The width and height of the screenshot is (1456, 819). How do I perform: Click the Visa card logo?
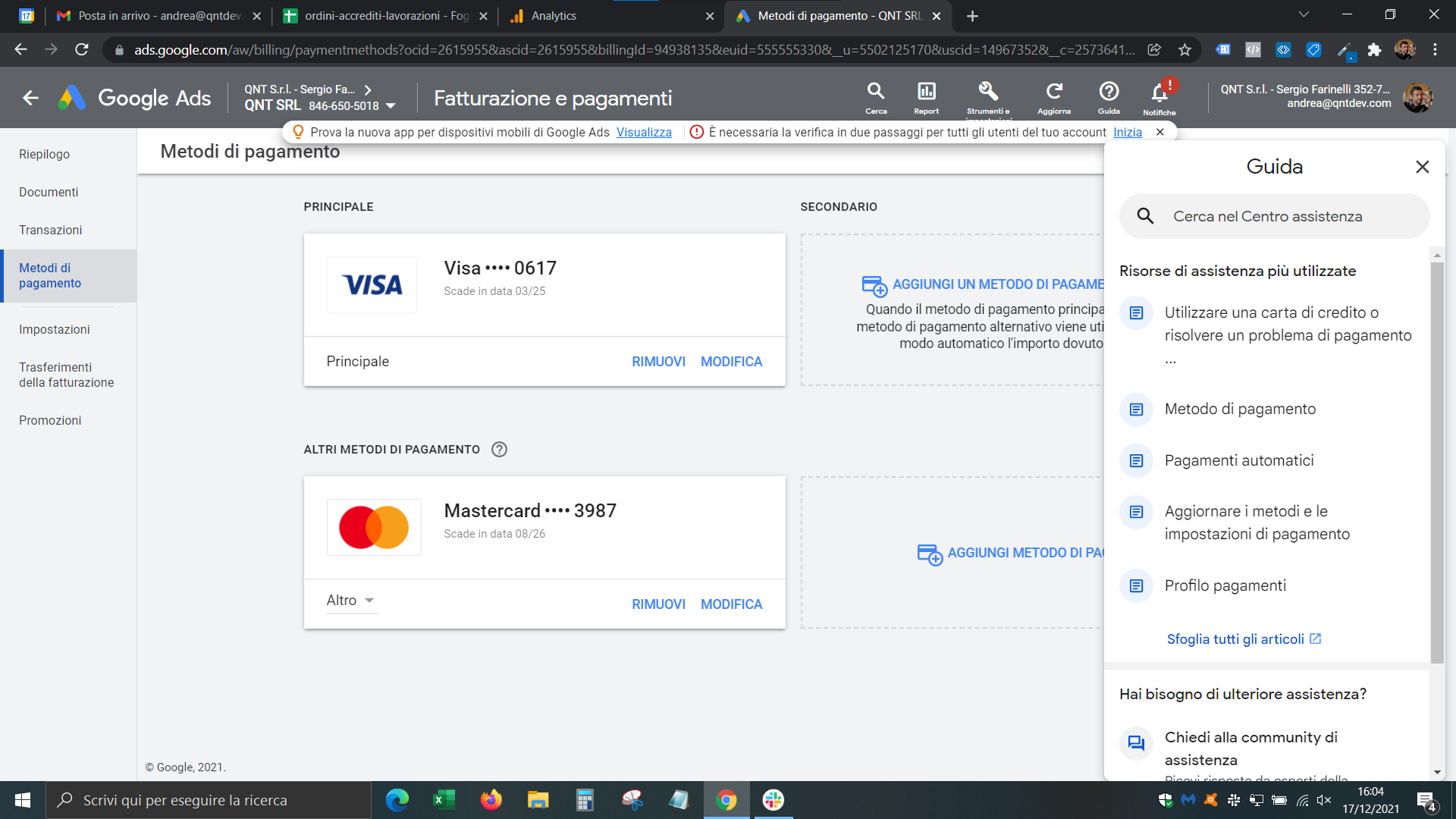coord(372,285)
